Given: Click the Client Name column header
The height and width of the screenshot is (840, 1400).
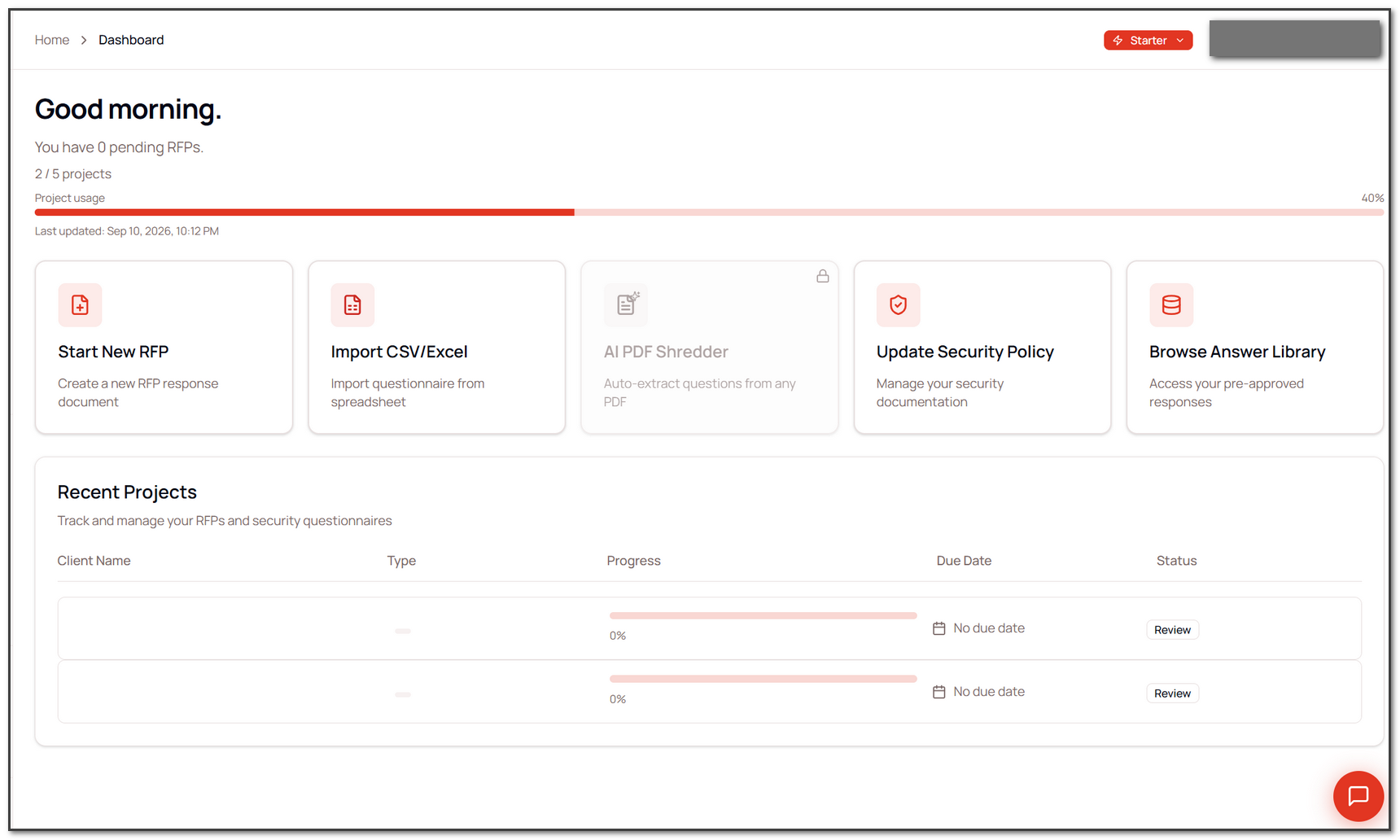Looking at the screenshot, I should click(94, 561).
